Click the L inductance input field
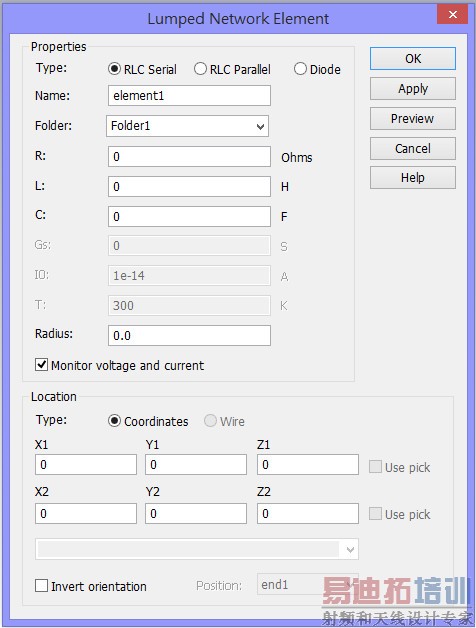 coord(189,187)
